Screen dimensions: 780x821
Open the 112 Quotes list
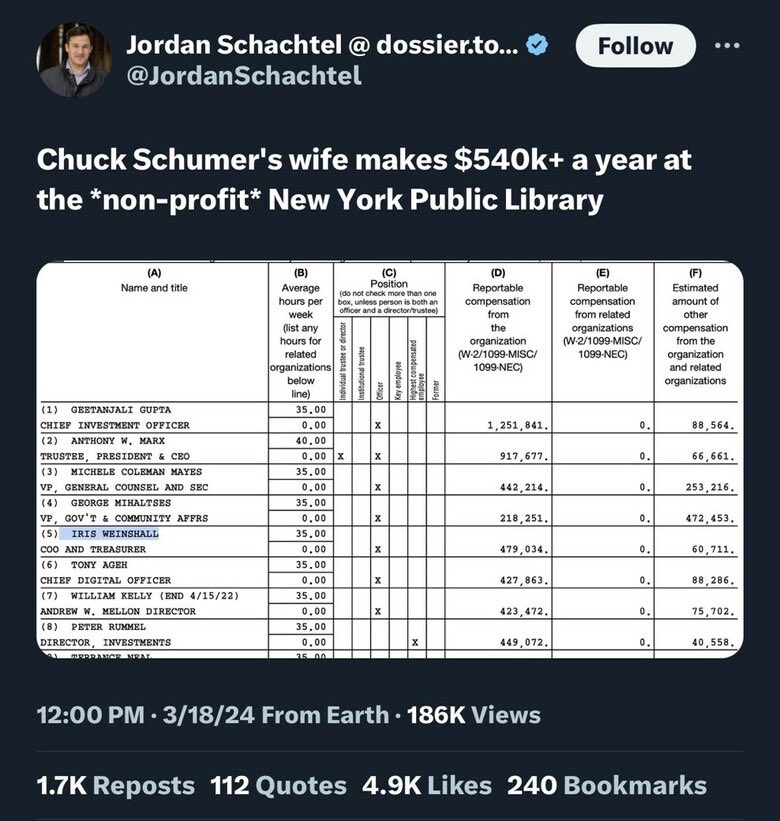click(x=279, y=786)
